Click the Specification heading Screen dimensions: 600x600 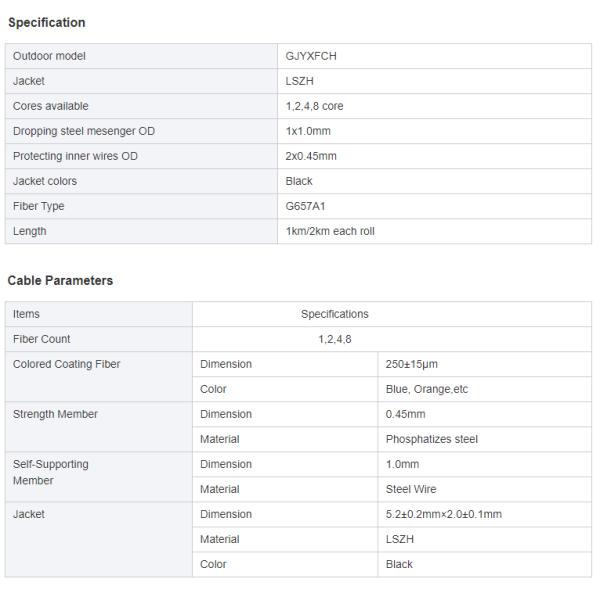tap(46, 22)
